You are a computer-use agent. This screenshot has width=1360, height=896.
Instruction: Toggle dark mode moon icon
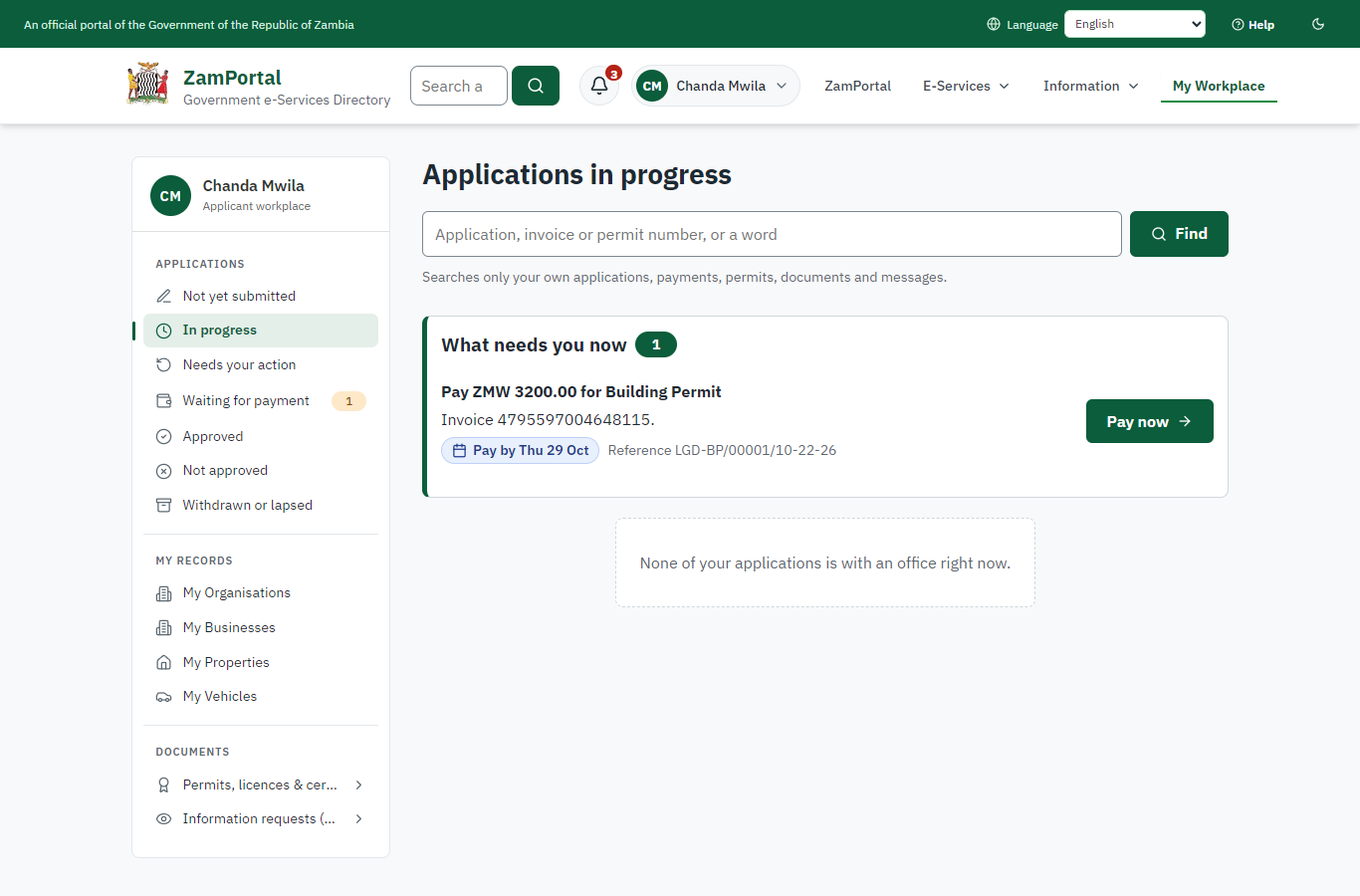[1318, 24]
